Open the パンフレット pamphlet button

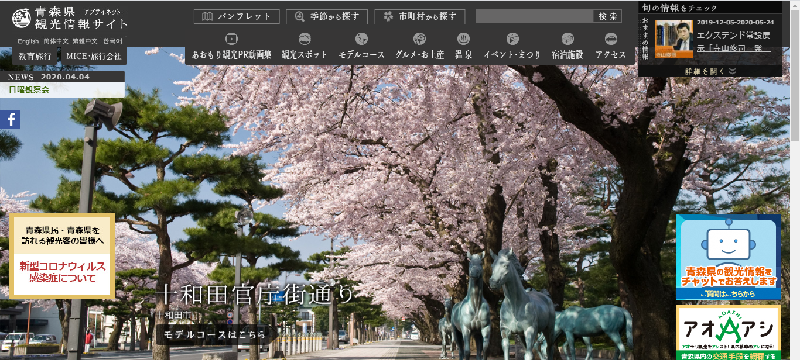pos(237,16)
